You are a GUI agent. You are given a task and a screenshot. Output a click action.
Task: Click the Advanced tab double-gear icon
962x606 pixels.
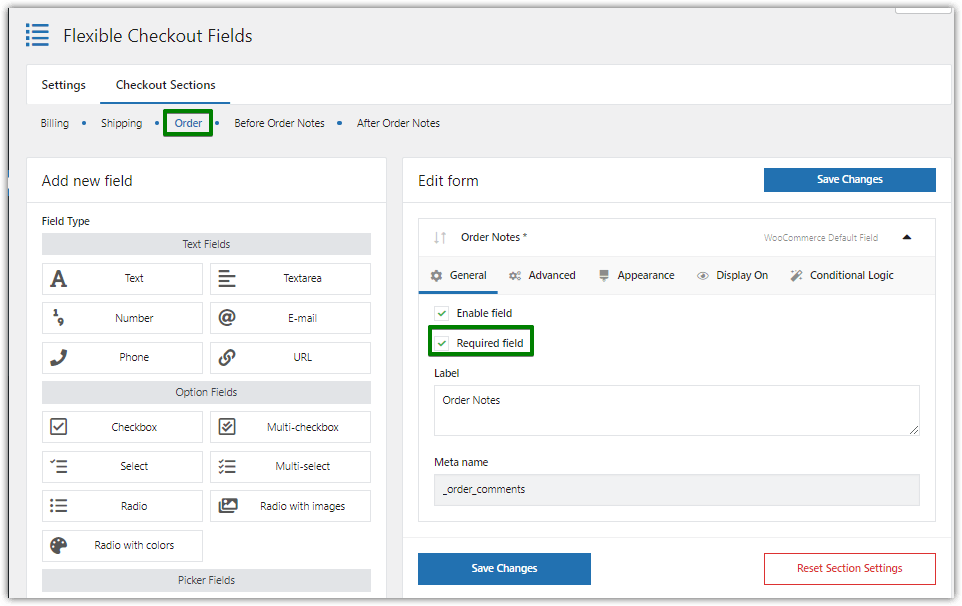point(515,276)
